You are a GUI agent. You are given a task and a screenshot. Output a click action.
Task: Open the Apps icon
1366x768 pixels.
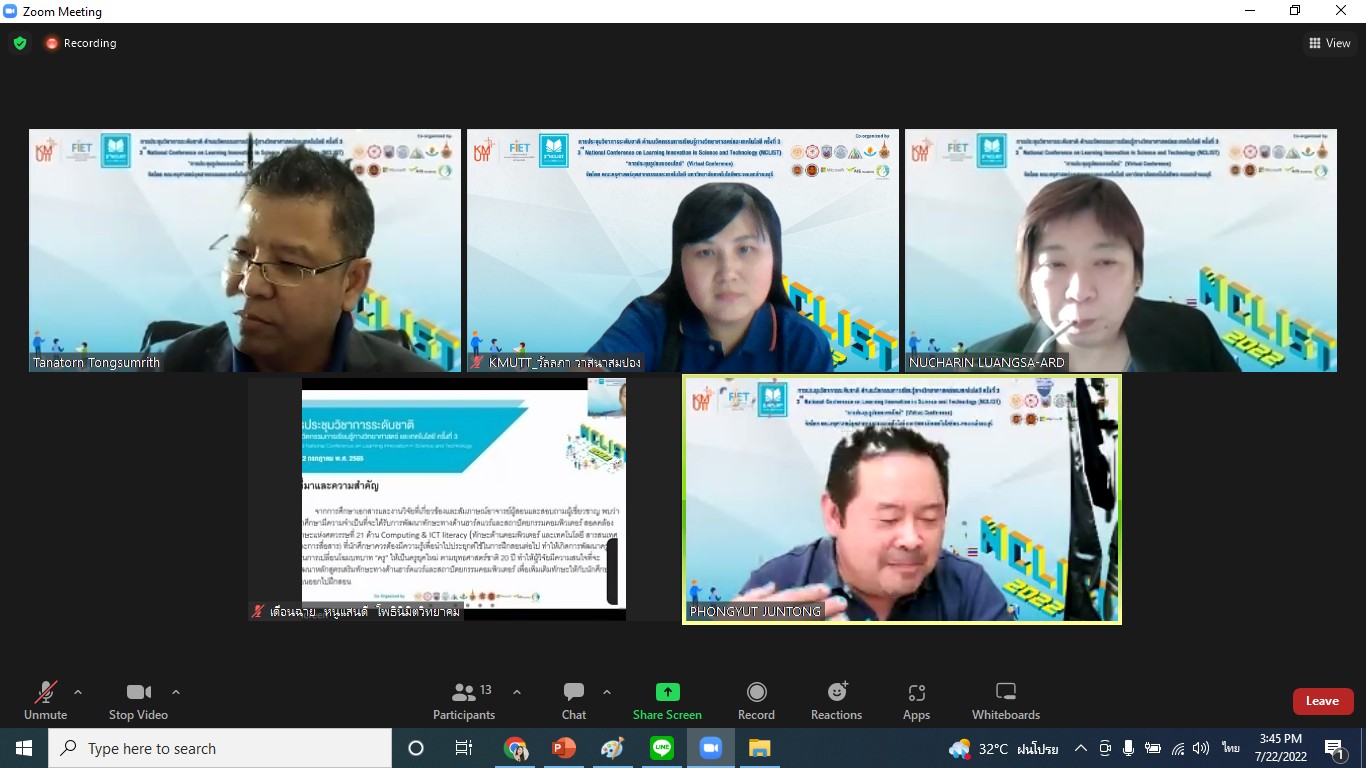click(x=916, y=693)
